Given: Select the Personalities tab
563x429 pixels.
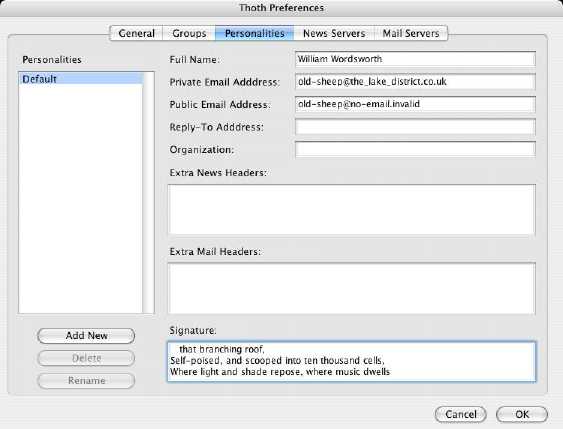Looking at the screenshot, I should tap(255, 33).
